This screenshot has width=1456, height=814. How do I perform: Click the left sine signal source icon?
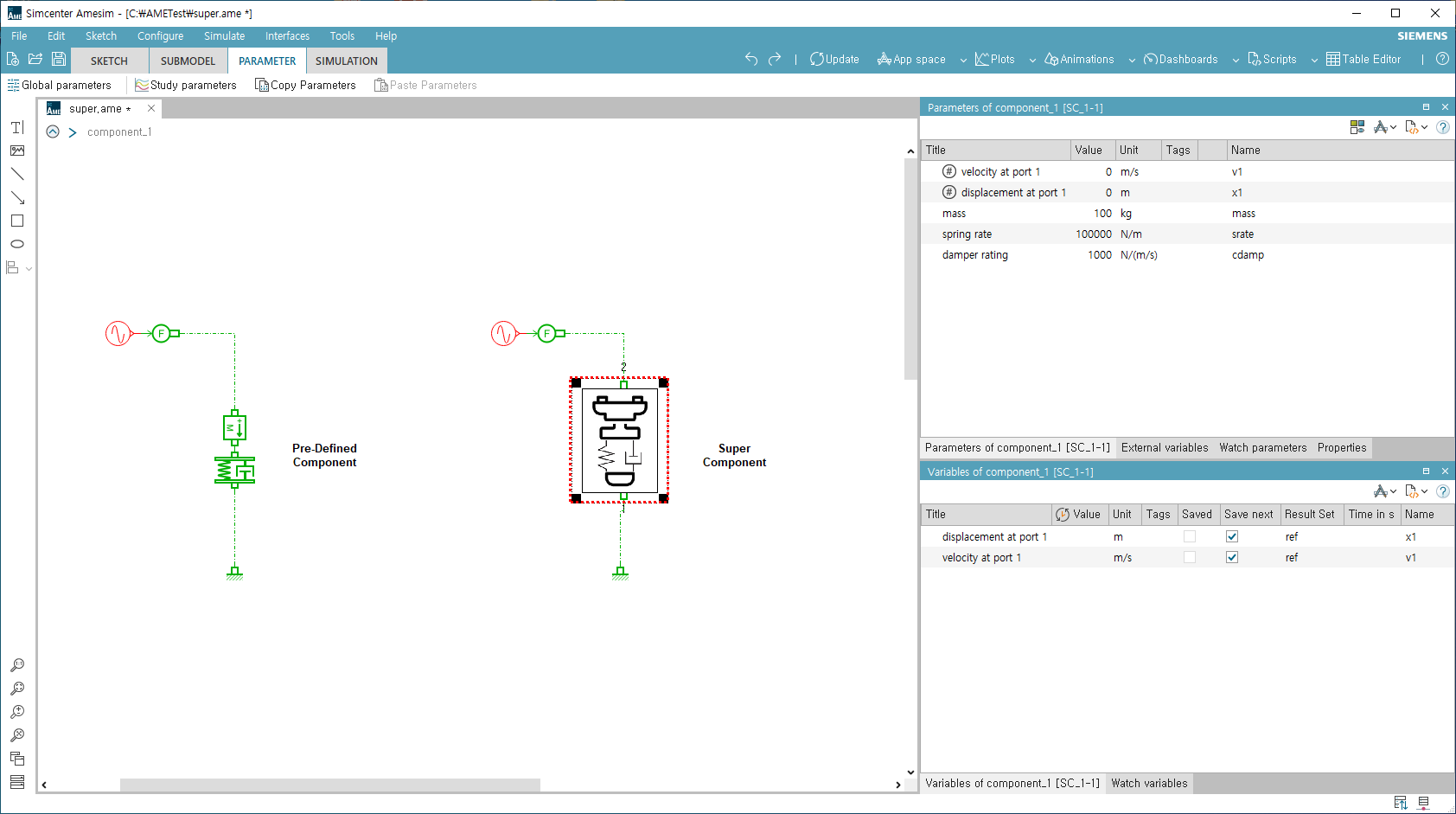(118, 333)
